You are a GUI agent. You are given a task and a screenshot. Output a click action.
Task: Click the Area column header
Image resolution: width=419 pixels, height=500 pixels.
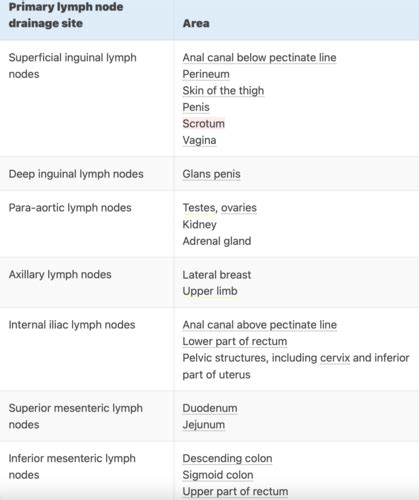click(196, 23)
